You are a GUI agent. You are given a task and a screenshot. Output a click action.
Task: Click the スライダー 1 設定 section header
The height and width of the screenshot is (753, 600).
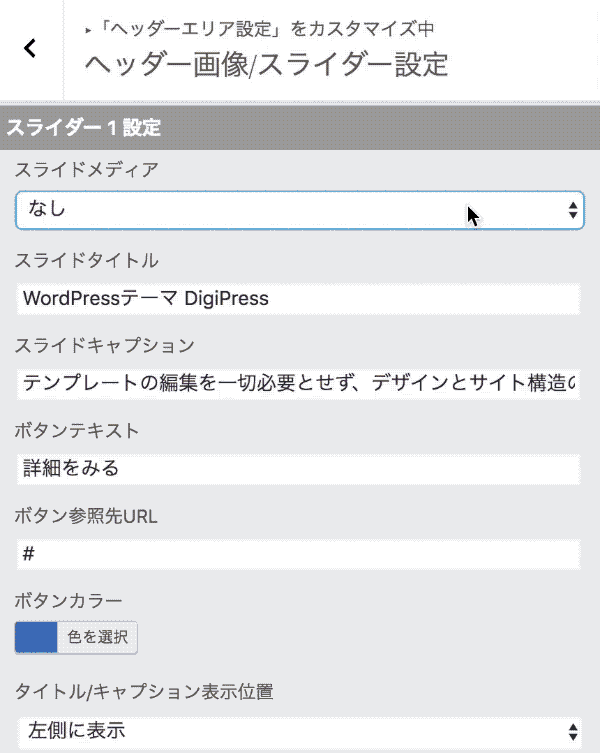(x=84, y=128)
